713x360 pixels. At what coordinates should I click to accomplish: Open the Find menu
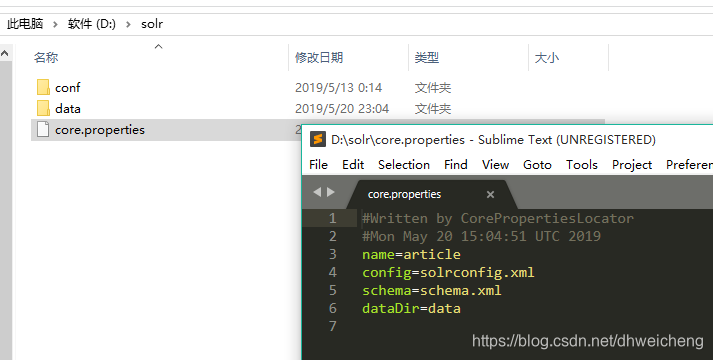456,165
